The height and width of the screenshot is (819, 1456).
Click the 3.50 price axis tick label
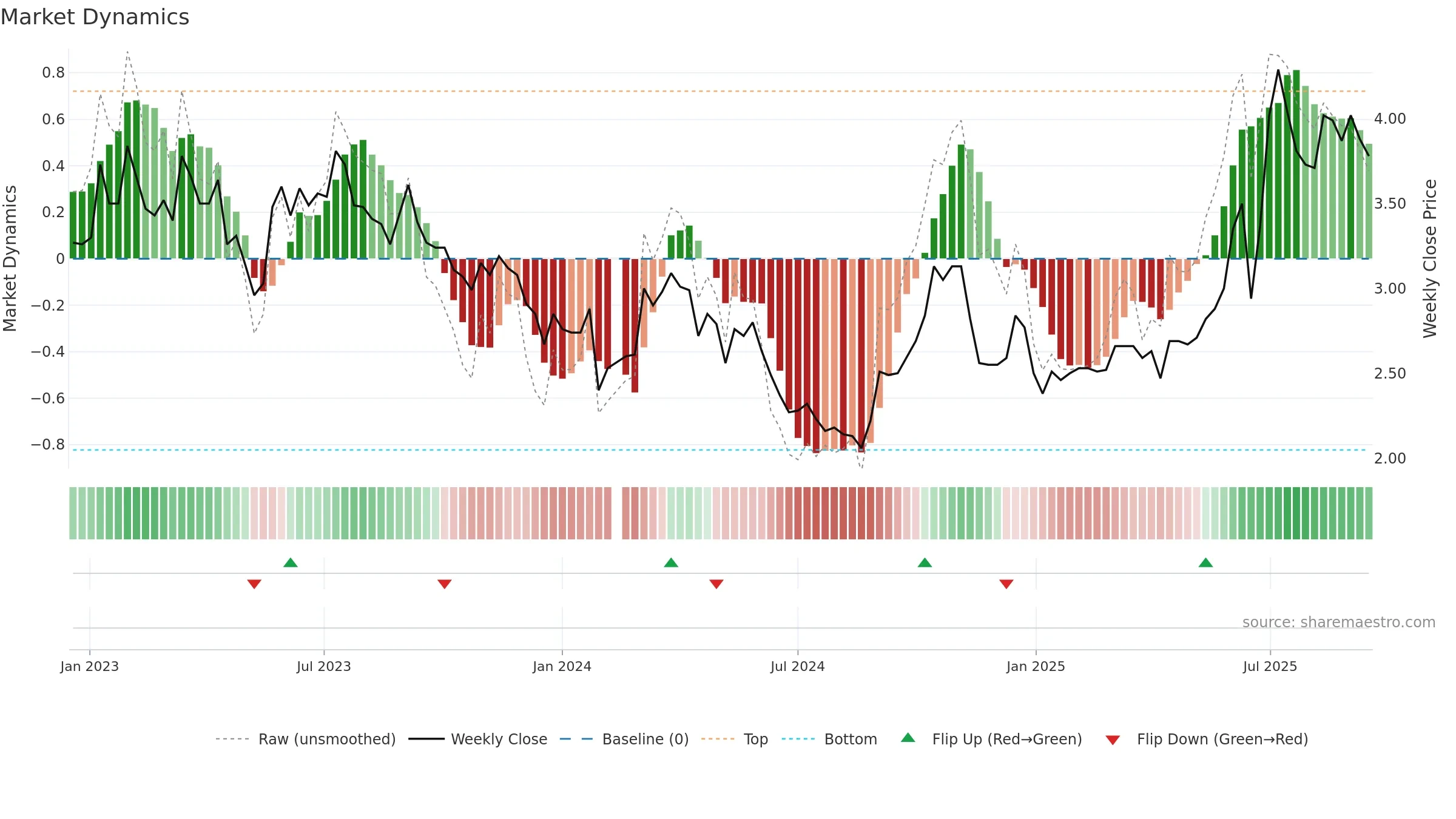tap(1390, 204)
